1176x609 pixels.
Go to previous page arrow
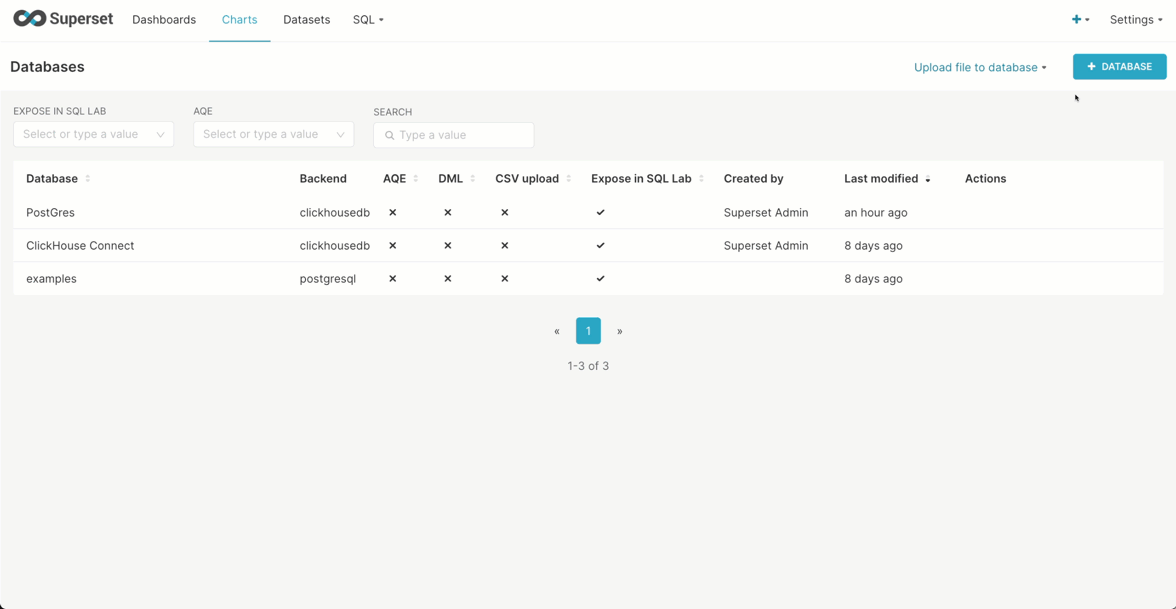point(556,331)
